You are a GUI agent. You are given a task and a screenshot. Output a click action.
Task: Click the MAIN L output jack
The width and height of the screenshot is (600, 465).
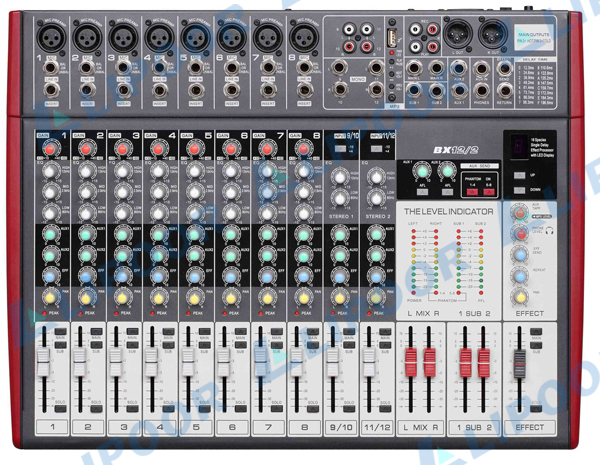click(414, 69)
